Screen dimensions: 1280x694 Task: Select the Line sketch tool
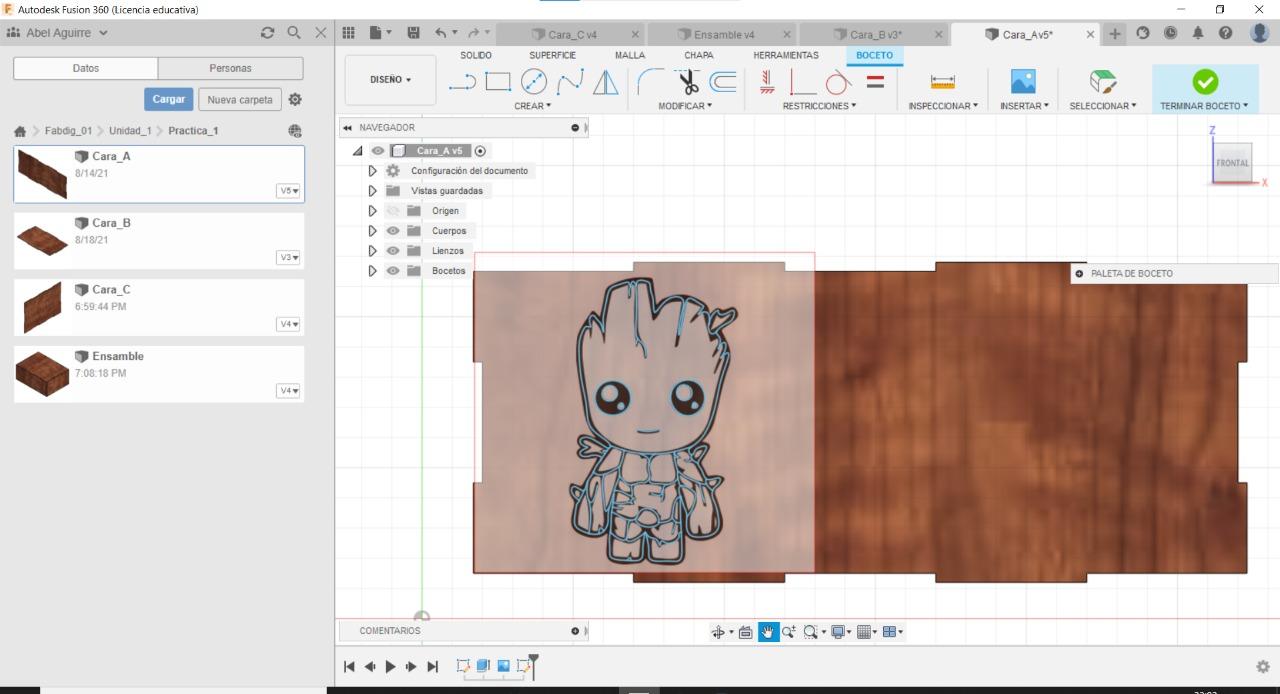(462, 82)
